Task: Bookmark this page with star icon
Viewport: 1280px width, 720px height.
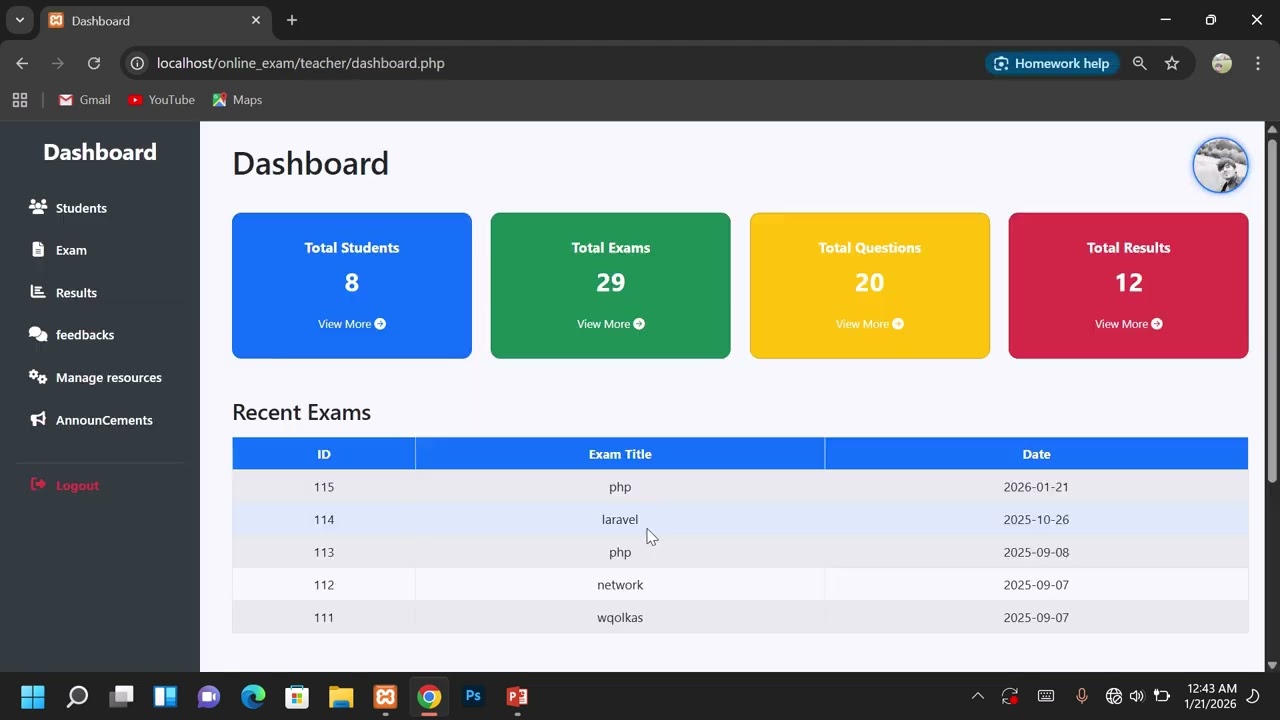Action: point(1172,63)
